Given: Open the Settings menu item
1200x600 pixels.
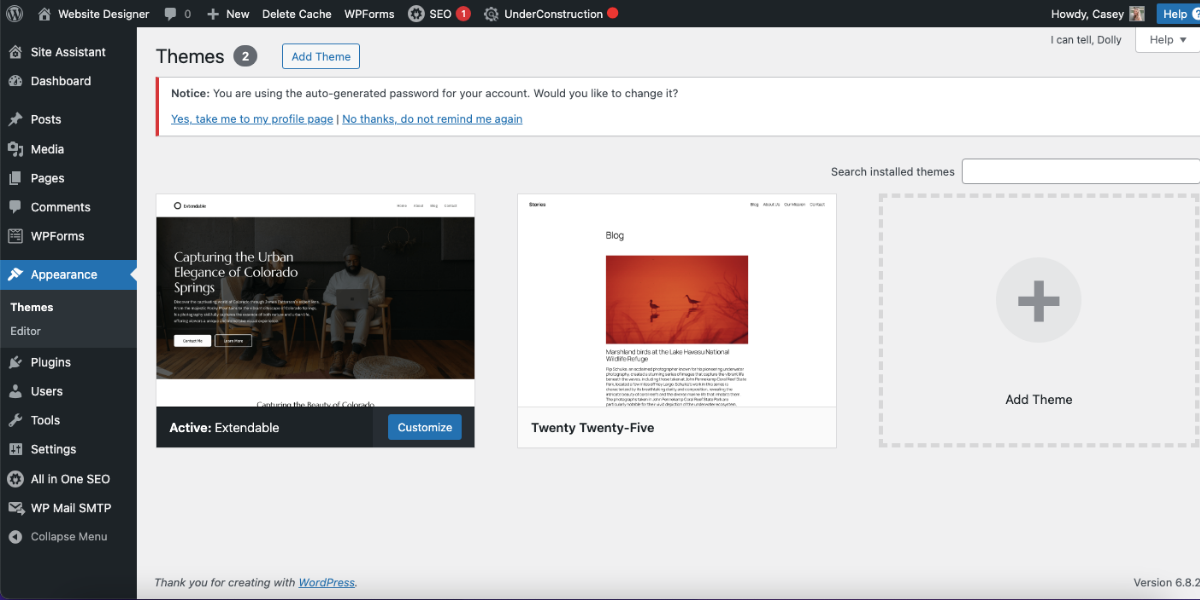Looking at the screenshot, I should point(68,449).
